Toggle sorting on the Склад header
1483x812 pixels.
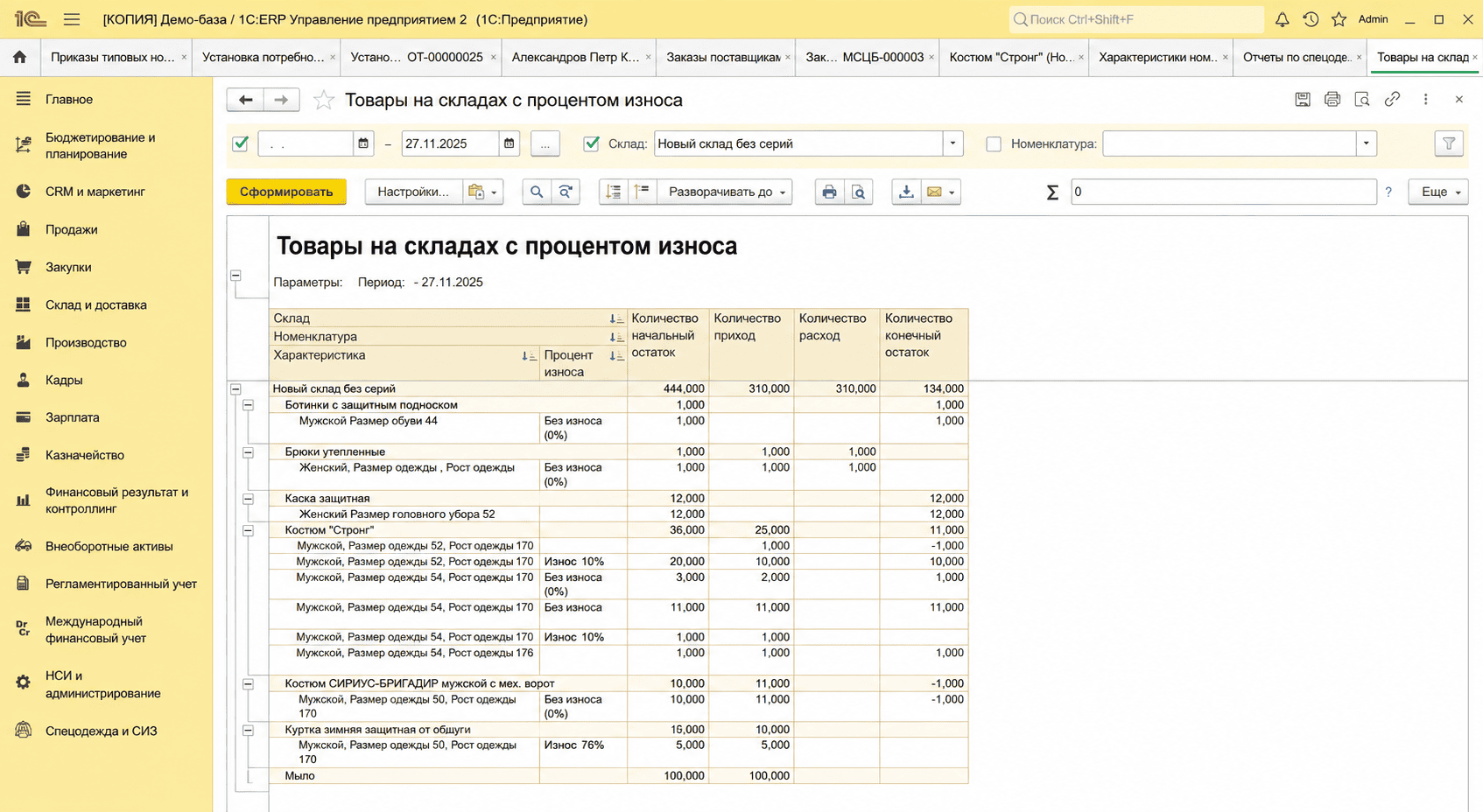pyautogui.click(x=616, y=318)
